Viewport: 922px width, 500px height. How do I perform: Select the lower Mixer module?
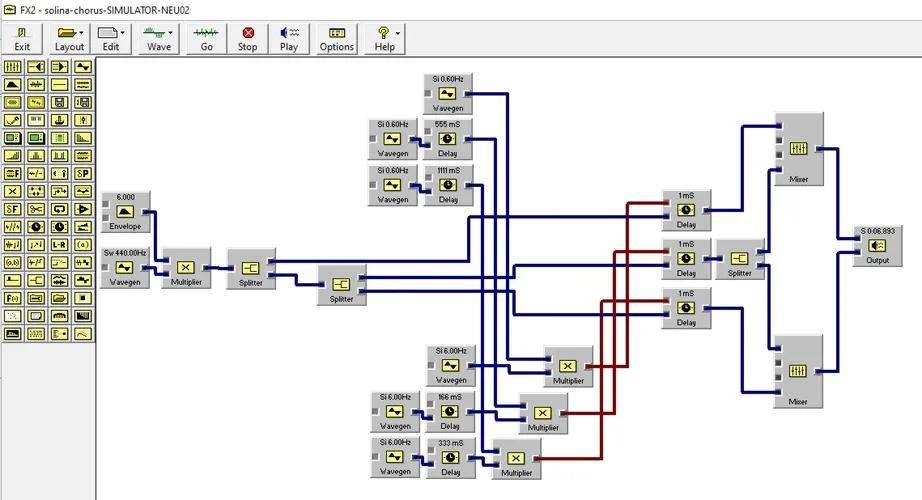(798, 372)
